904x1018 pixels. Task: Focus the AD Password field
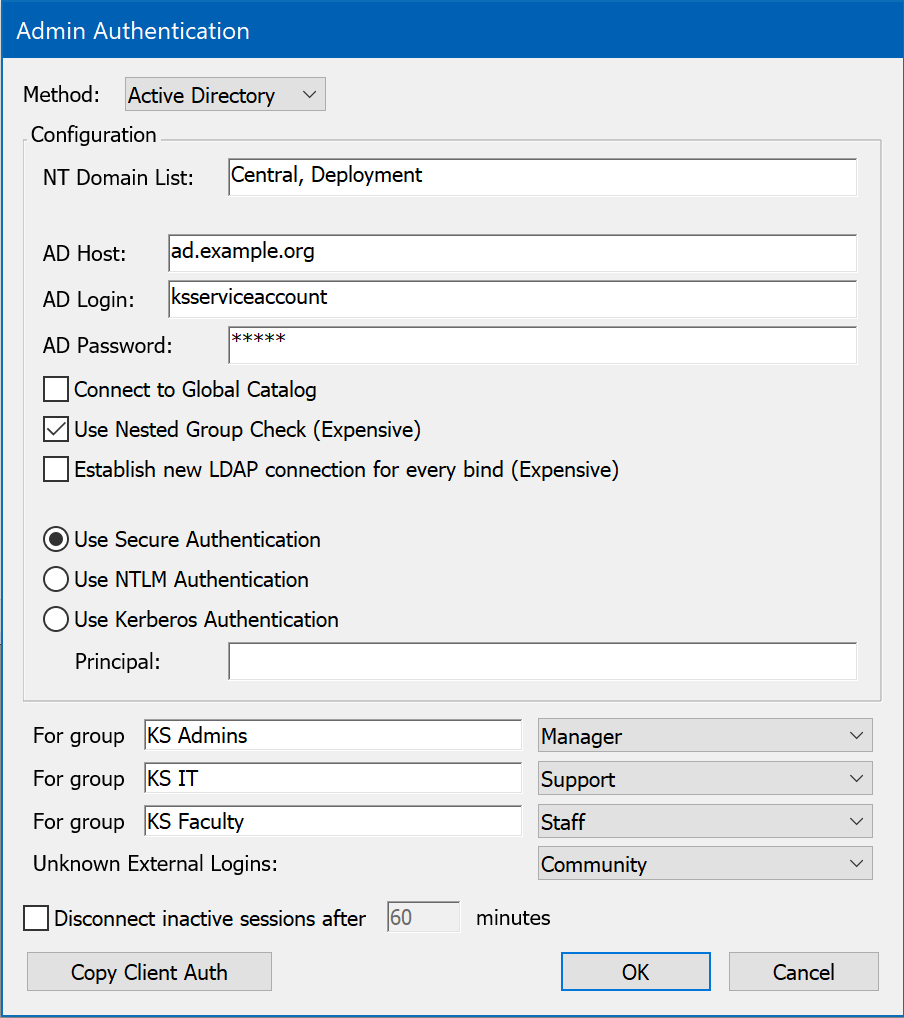coord(541,345)
